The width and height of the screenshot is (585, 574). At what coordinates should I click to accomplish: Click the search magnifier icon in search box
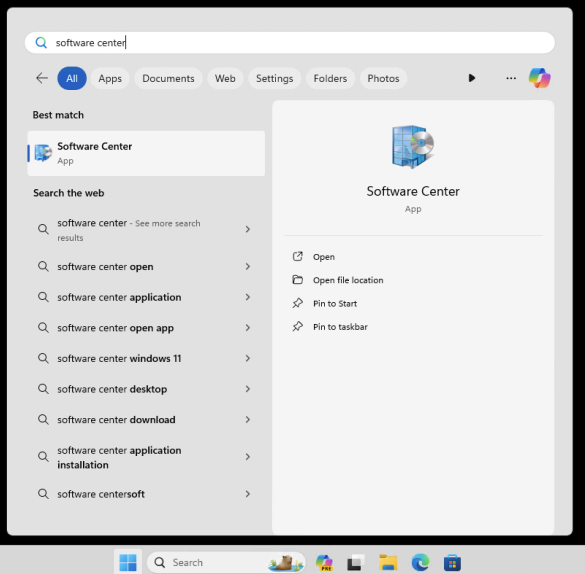[x=41, y=43]
